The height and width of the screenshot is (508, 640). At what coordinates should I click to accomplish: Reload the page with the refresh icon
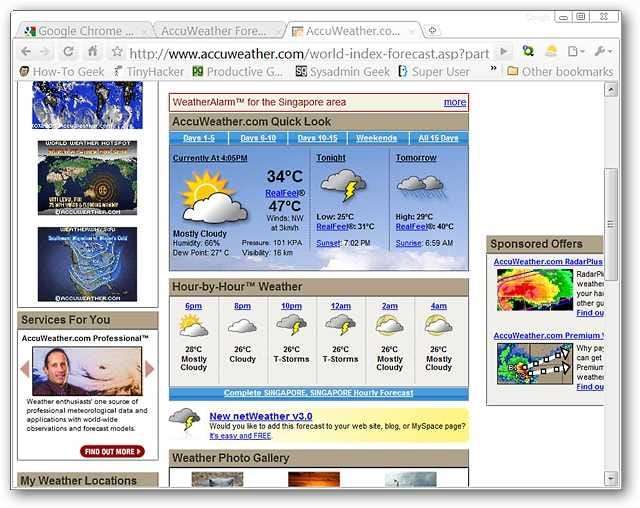tap(69, 51)
